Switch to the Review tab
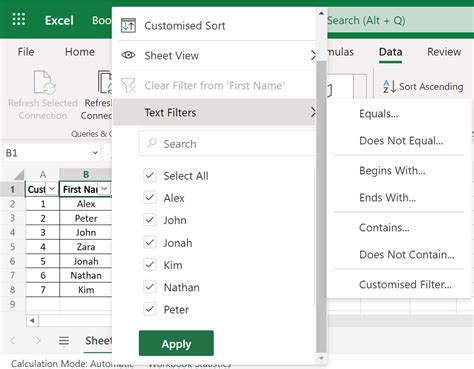The height and width of the screenshot is (369, 474). coord(444,52)
